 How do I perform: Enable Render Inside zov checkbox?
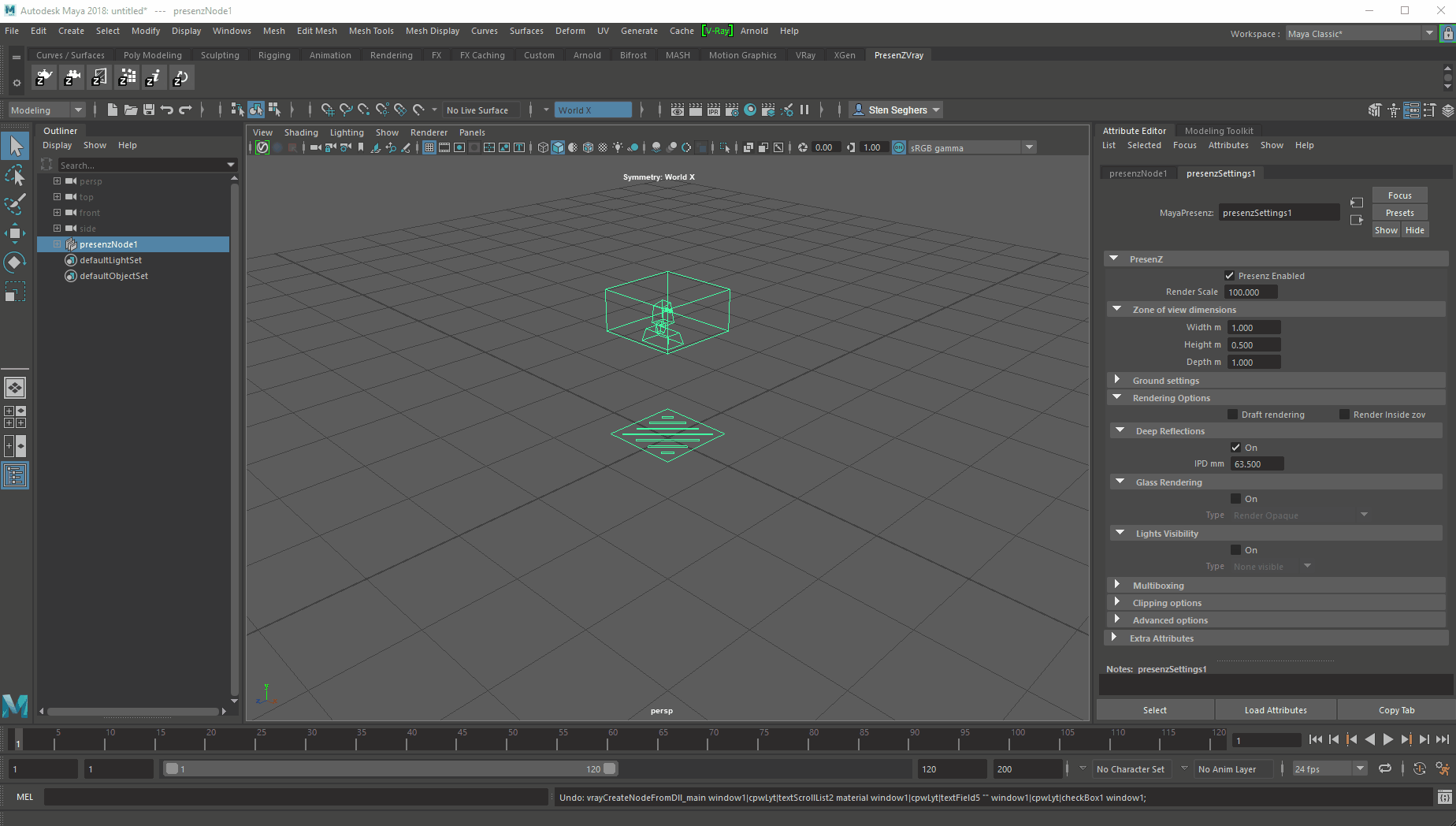click(1344, 415)
